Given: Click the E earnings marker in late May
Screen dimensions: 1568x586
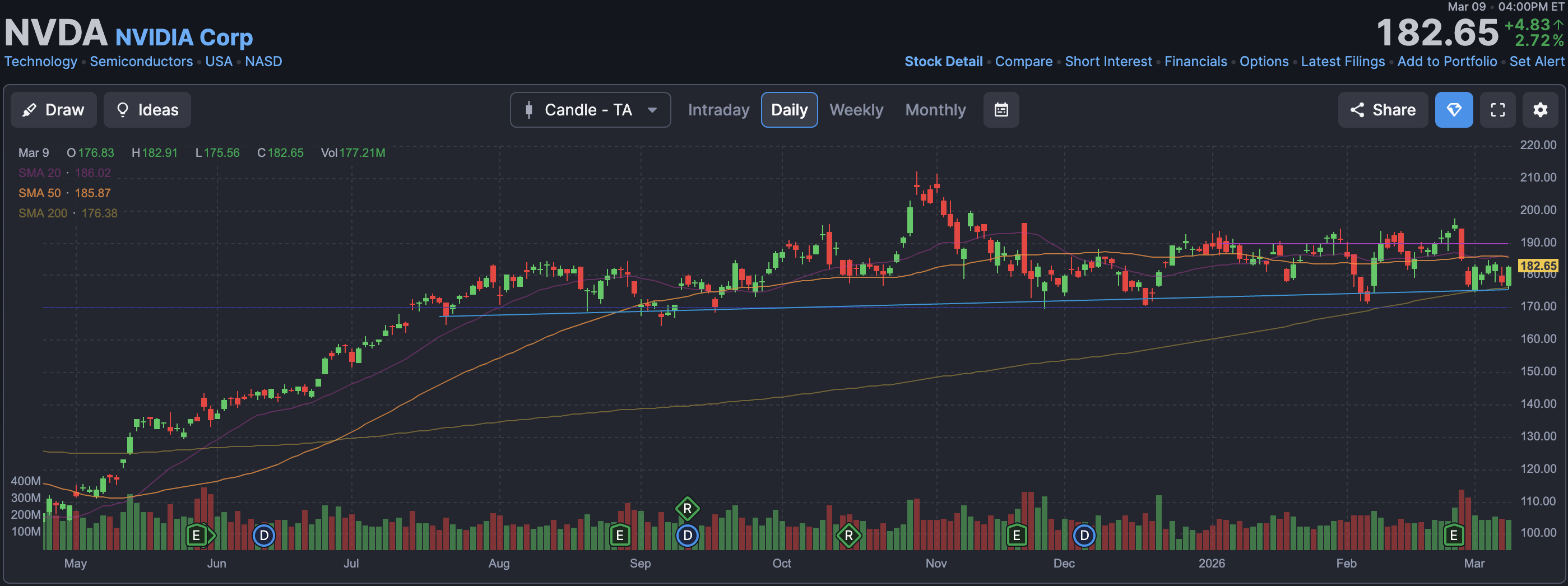Looking at the screenshot, I should [196, 536].
